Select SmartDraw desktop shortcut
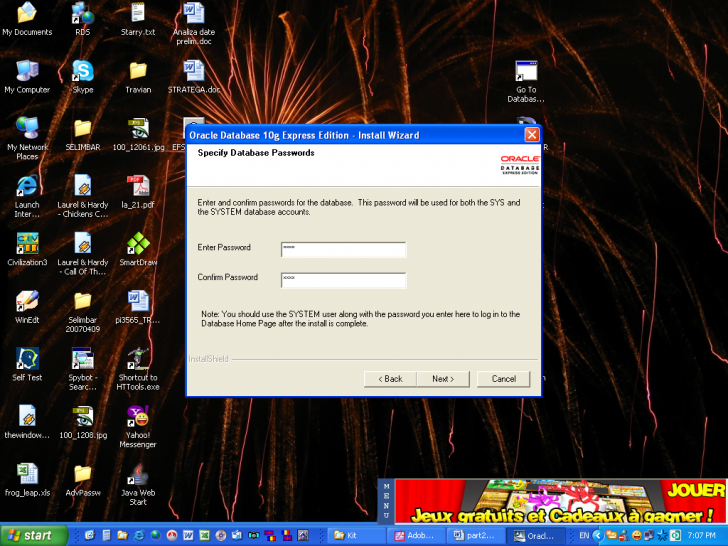The height and width of the screenshot is (546, 728). pyautogui.click(x=138, y=250)
